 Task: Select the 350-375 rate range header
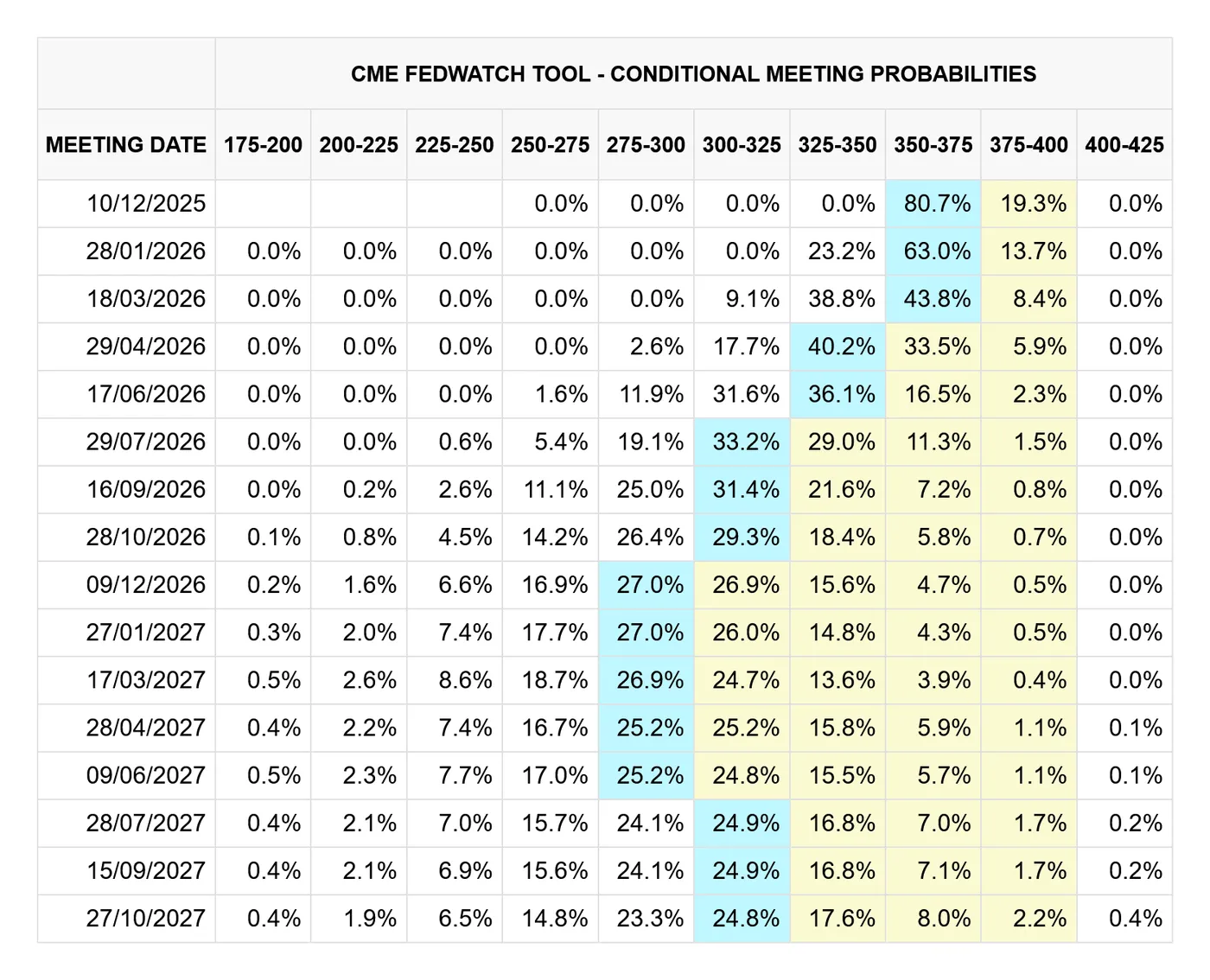click(933, 145)
